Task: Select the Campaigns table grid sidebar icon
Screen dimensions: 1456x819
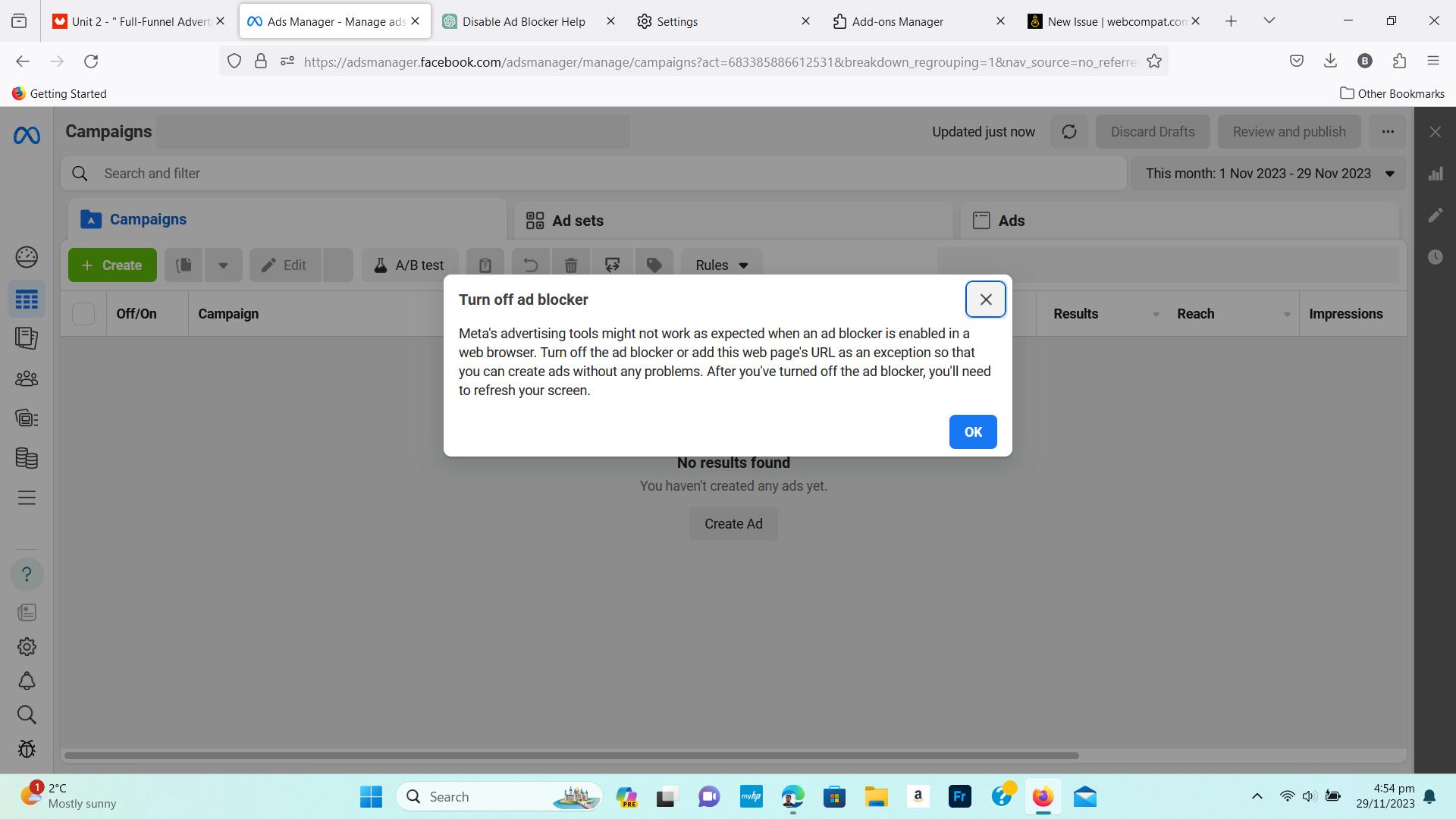Action: [27, 300]
